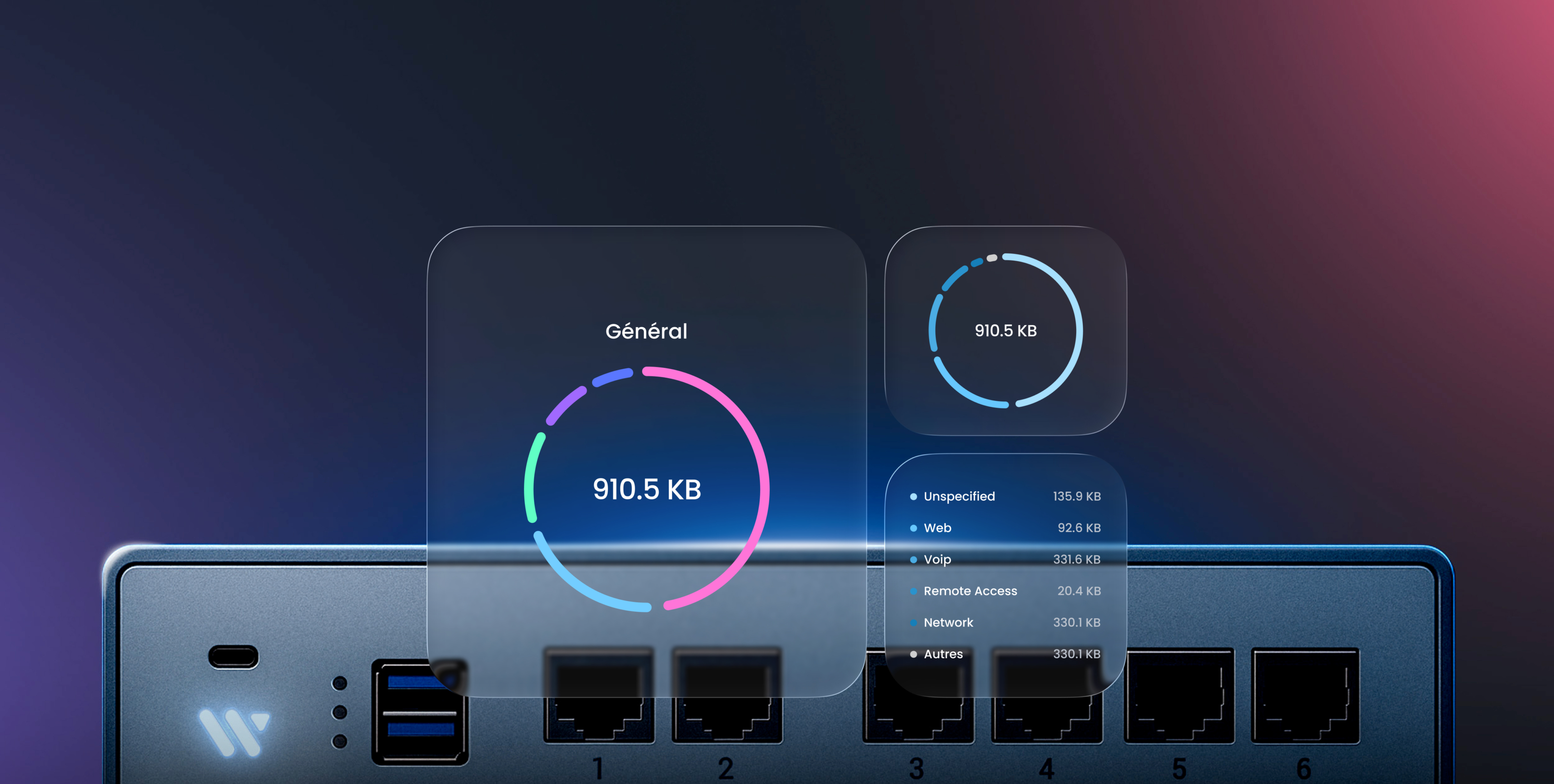1554x784 pixels.
Task: Select the Général title label
Action: pos(646,331)
